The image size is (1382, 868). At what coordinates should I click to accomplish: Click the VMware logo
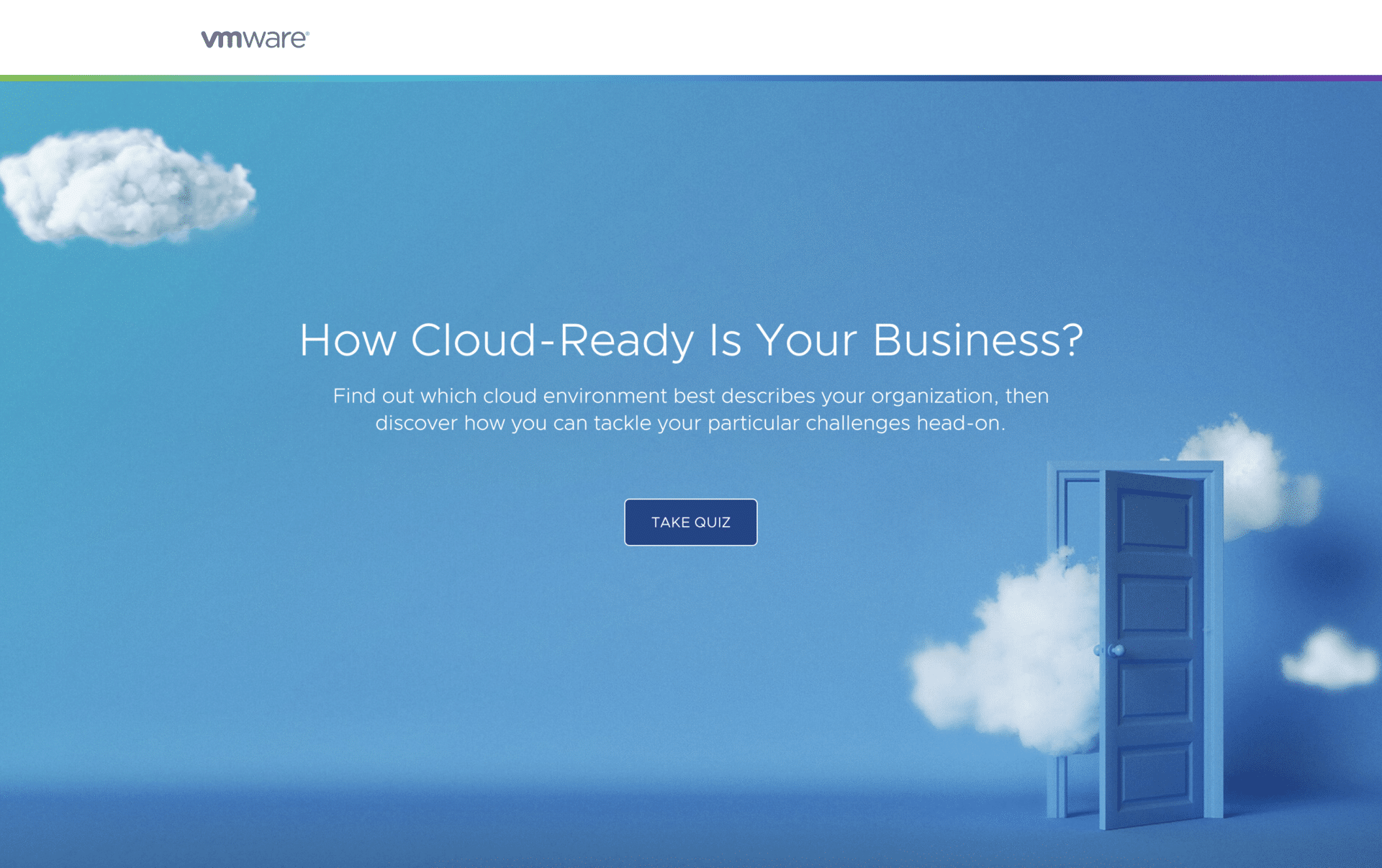click(x=254, y=39)
